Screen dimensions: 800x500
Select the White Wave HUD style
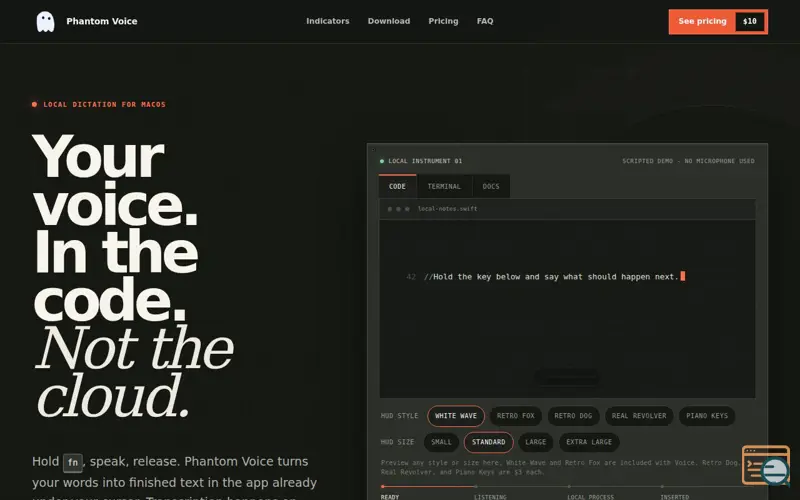point(456,416)
